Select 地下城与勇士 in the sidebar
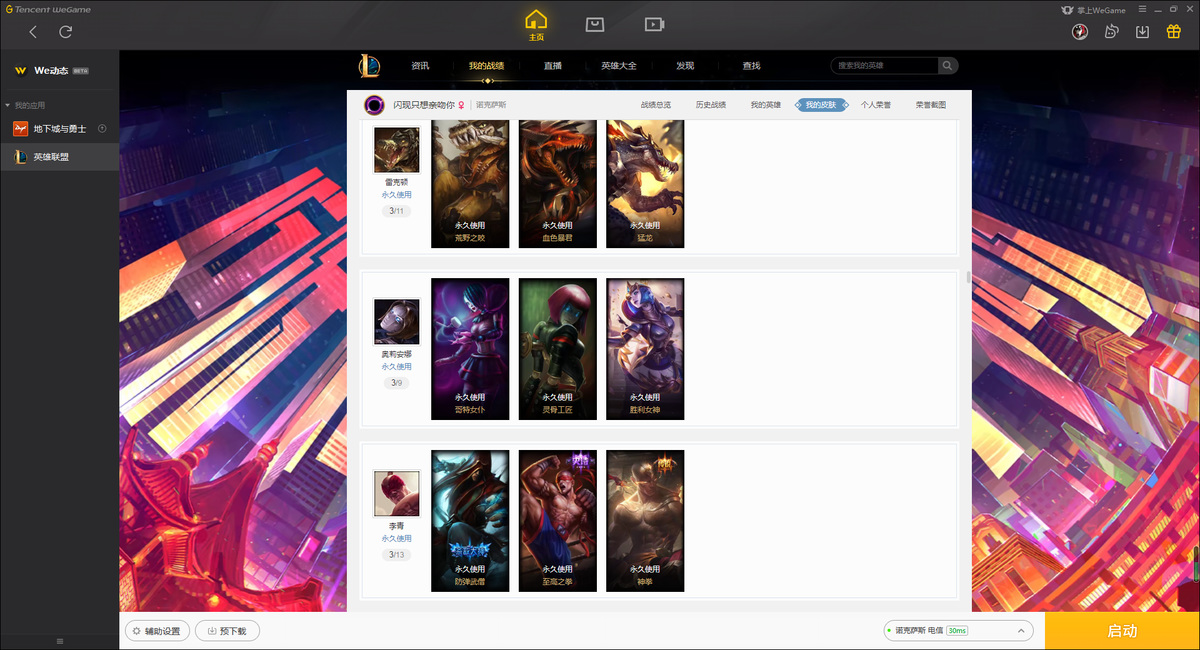The image size is (1200, 650). pyautogui.click(x=60, y=129)
